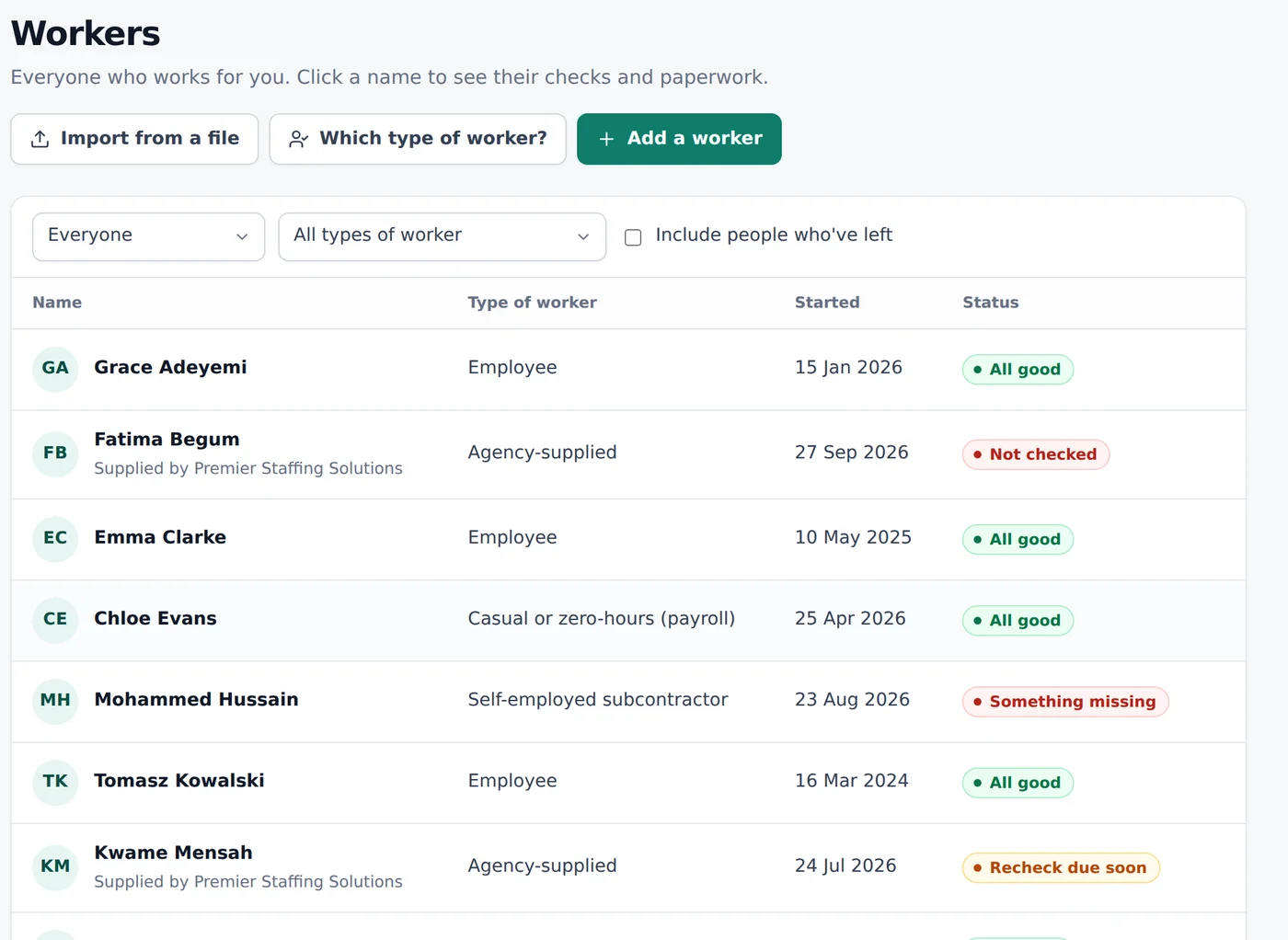The height and width of the screenshot is (940, 1288).
Task: Click 'Supplied by Premier Staffing Solutions' under Kwame Mensah
Action: click(248, 882)
